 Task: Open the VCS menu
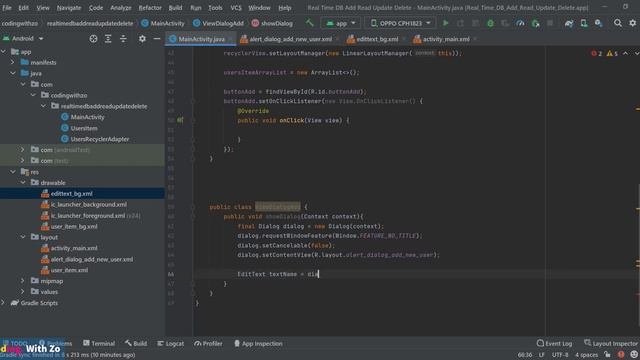click(236, 8)
